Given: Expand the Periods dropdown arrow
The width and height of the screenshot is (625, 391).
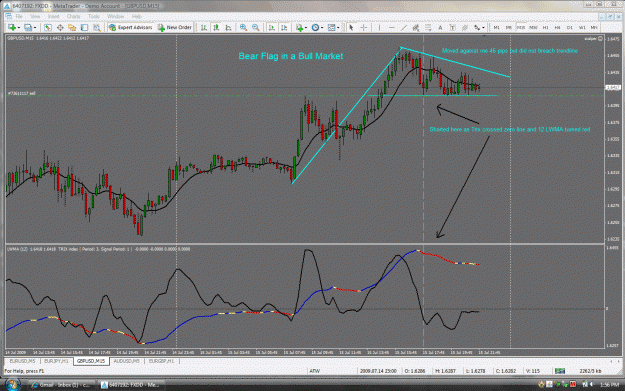Looking at the screenshot, I should 322,28.
